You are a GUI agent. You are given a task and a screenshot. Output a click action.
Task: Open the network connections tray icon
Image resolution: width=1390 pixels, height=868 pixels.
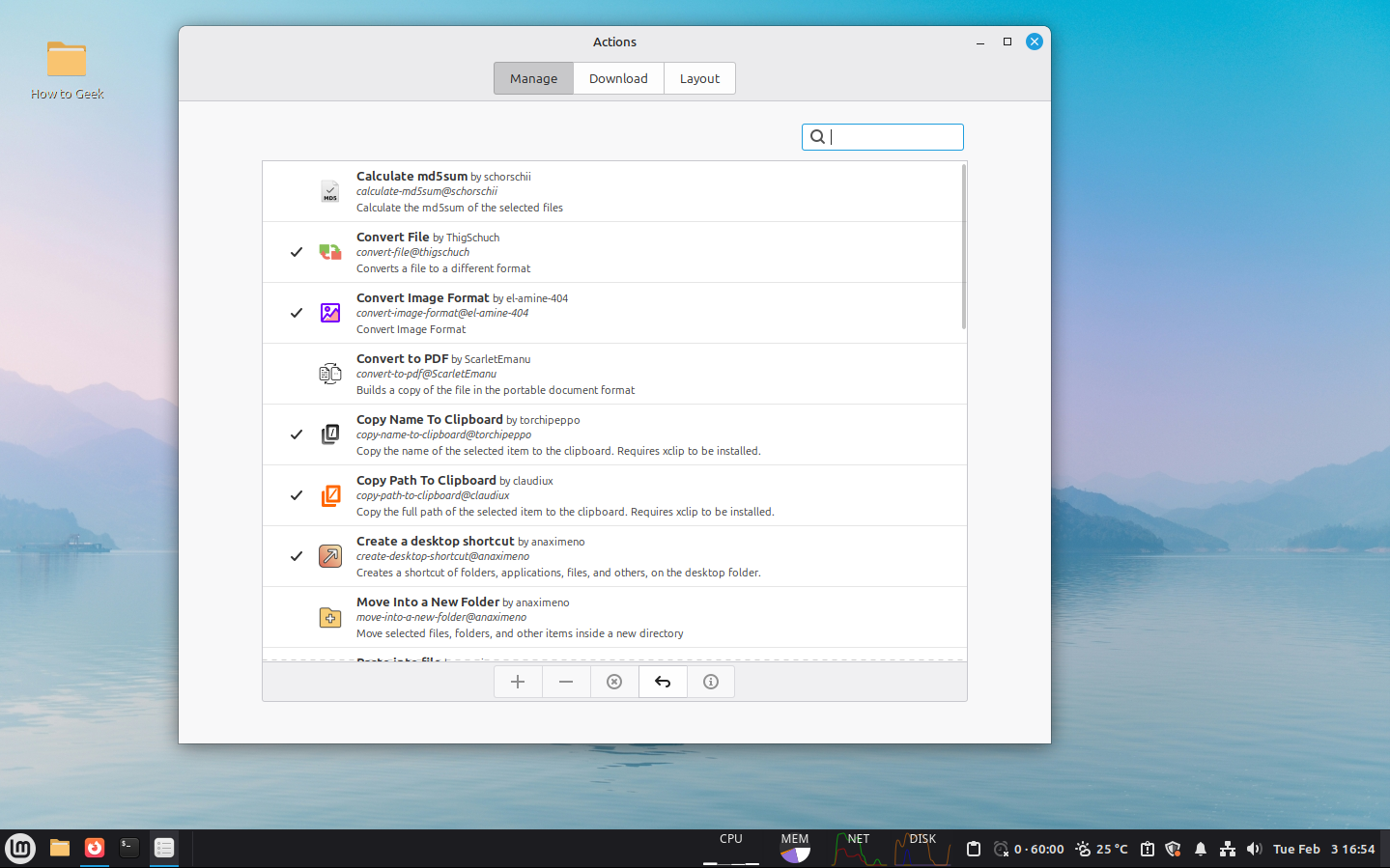pyautogui.click(x=1228, y=849)
